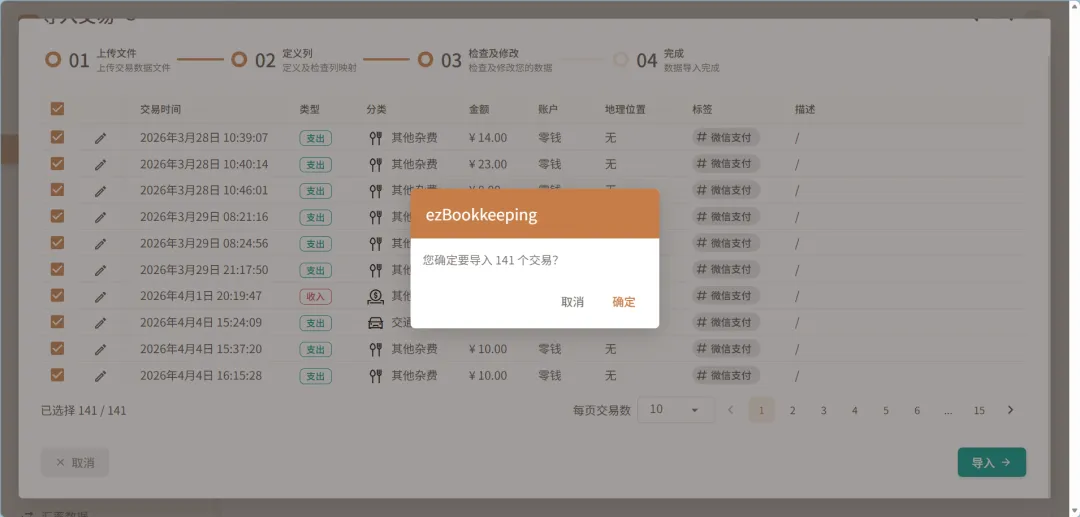
Task: Click the 金额 column header
Action: [x=479, y=109]
